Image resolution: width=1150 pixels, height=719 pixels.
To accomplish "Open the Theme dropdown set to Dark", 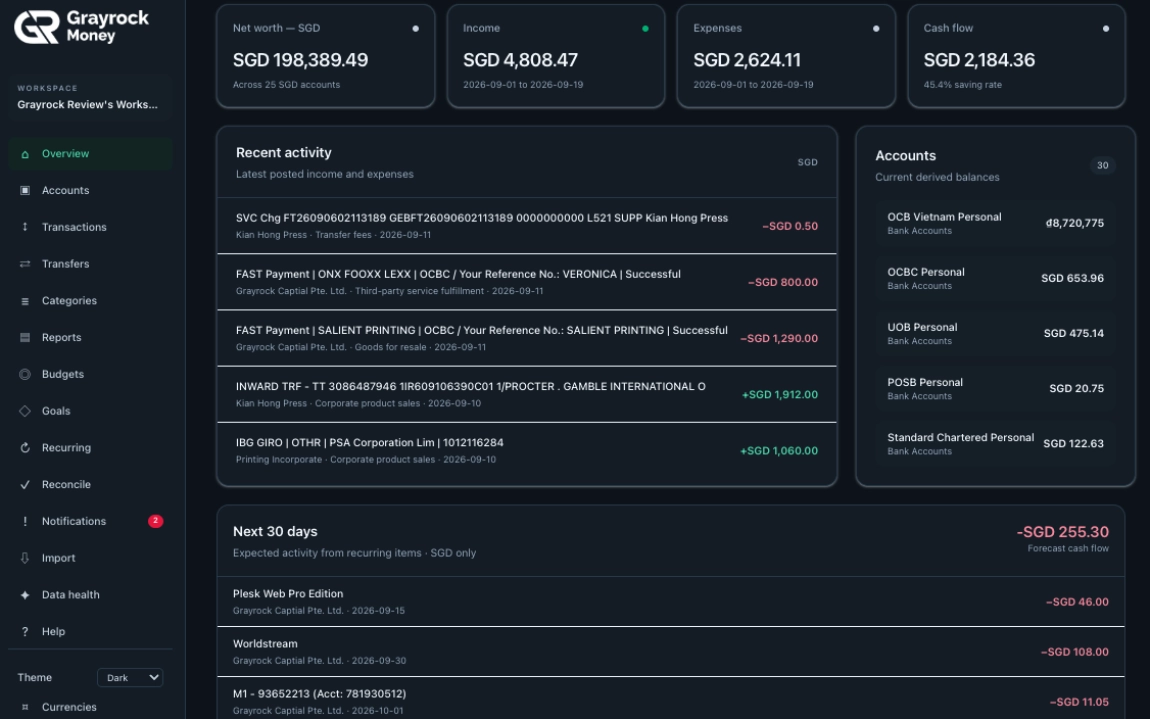I will click(x=130, y=677).
